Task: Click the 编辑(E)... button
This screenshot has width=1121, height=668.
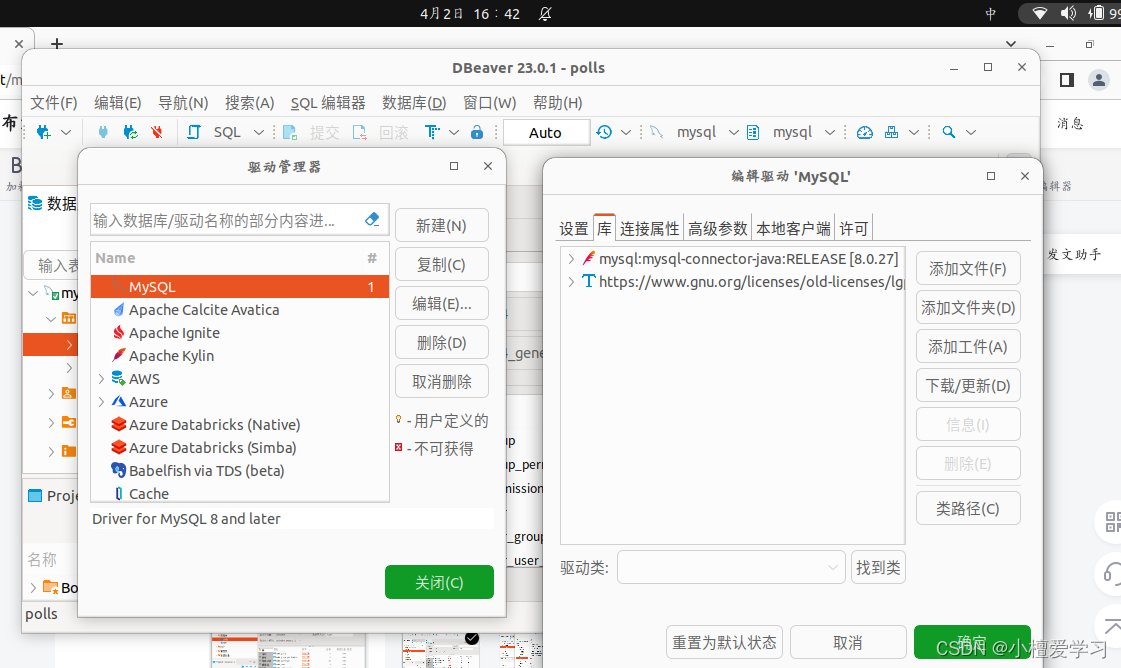Action: point(441,304)
